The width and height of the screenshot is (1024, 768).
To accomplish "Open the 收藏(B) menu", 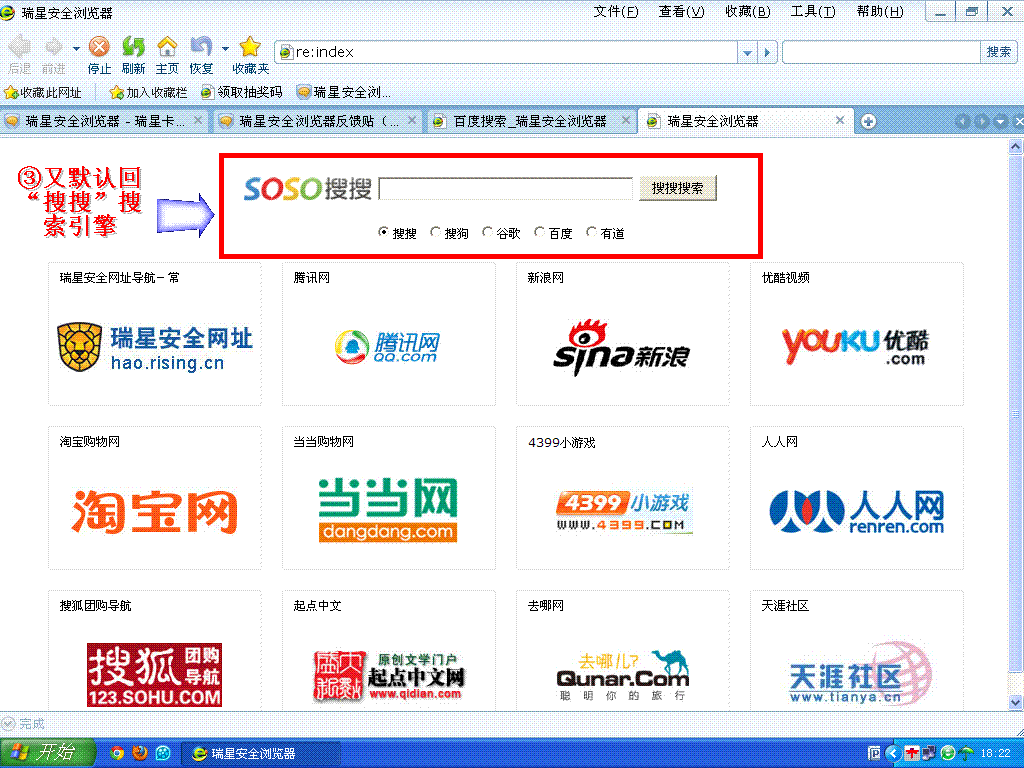I will (748, 12).
